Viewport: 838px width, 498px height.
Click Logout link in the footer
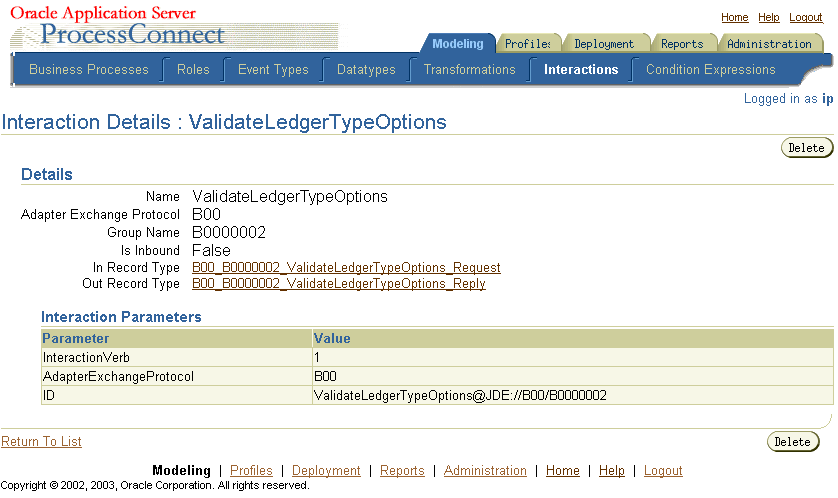pos(663,471)
